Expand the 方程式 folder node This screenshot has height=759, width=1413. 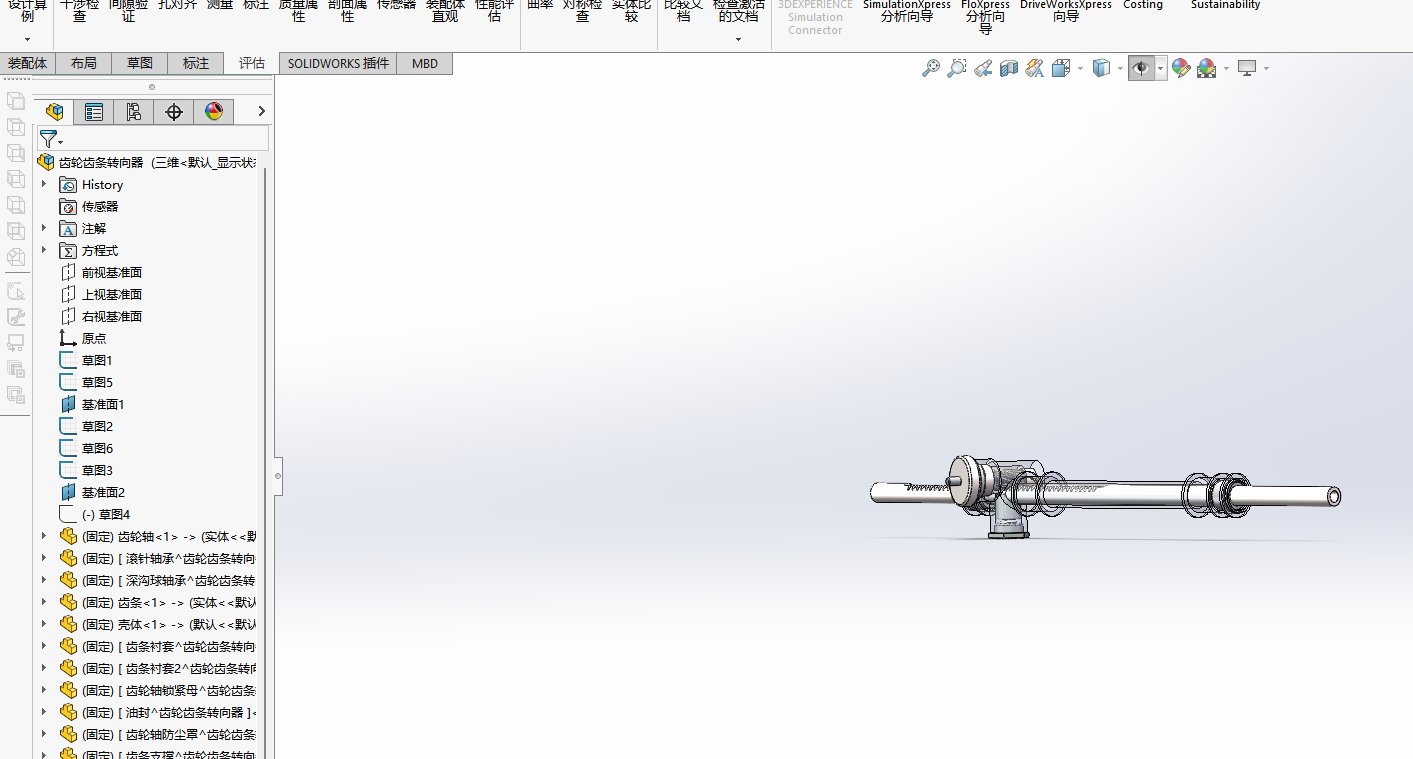coord(43,250)
